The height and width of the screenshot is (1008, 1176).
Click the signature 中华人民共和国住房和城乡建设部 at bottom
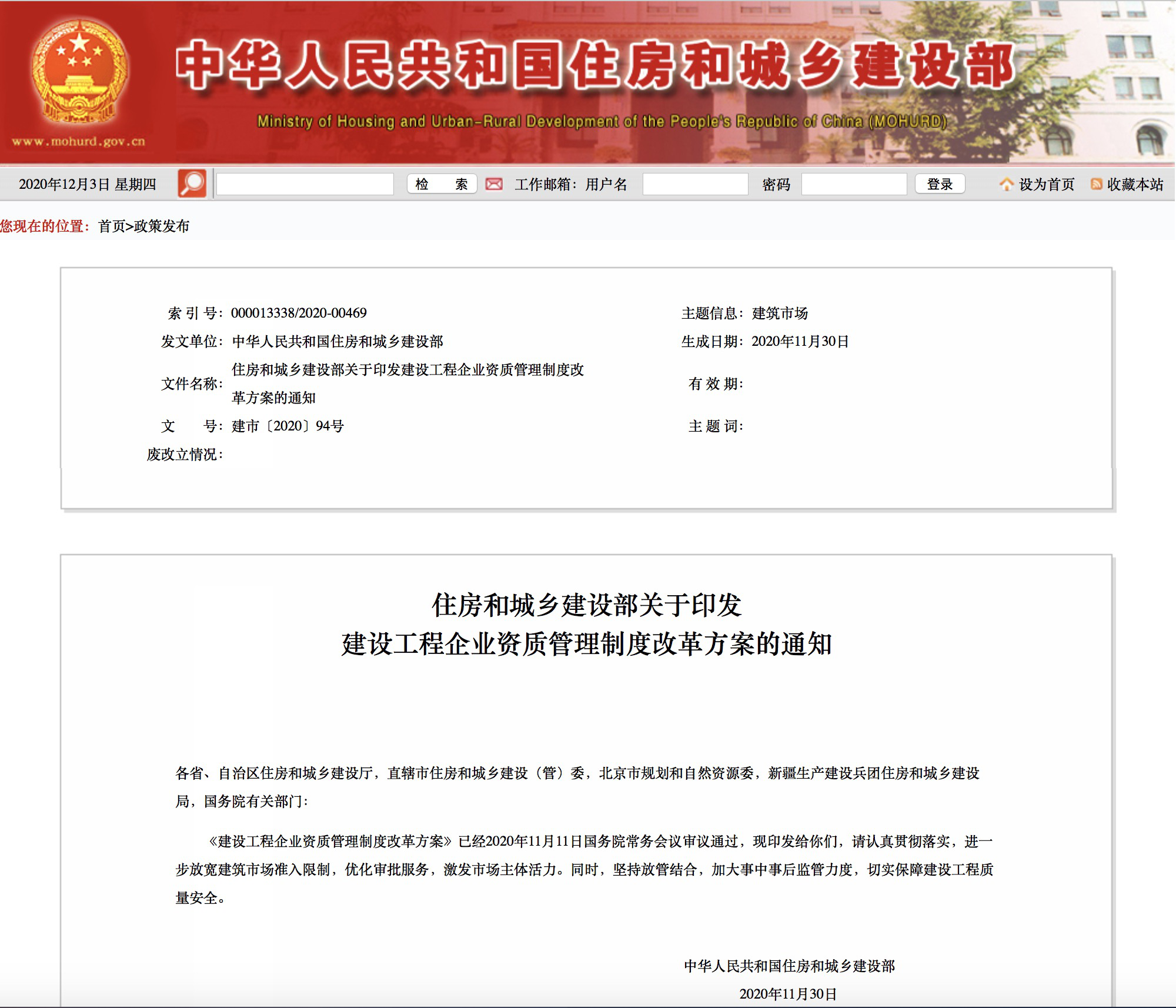click(x=789, y=966)
